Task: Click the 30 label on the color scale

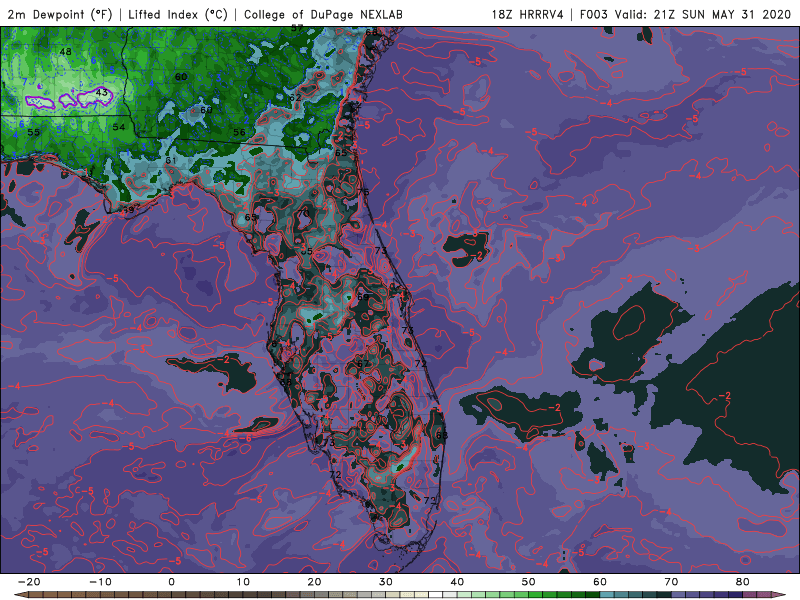Action: [386, 582]
